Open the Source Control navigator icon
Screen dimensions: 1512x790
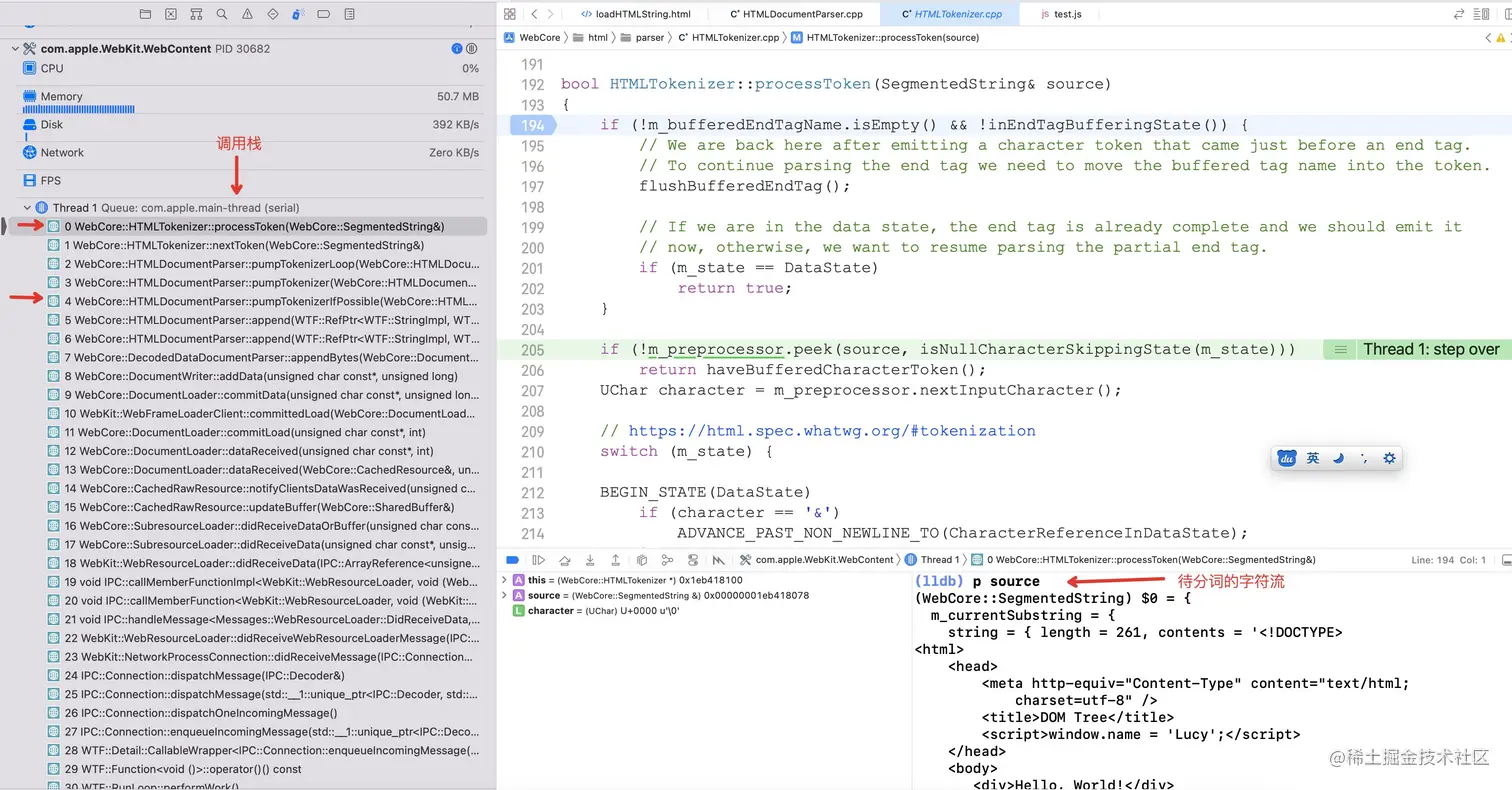click(x=171, y=14)
